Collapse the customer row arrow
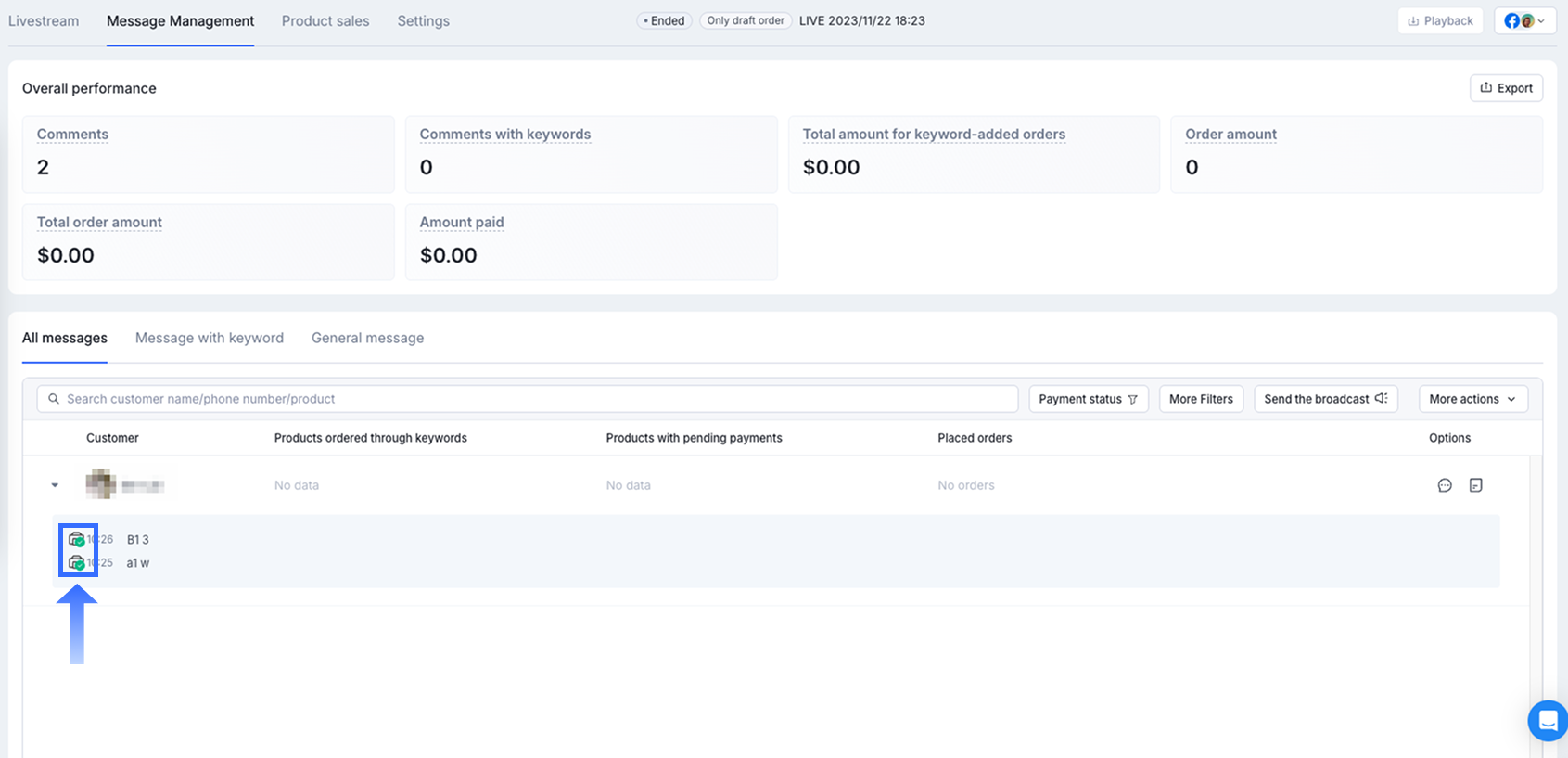This screenshot has height=758, width=1568. pos(55,485)
